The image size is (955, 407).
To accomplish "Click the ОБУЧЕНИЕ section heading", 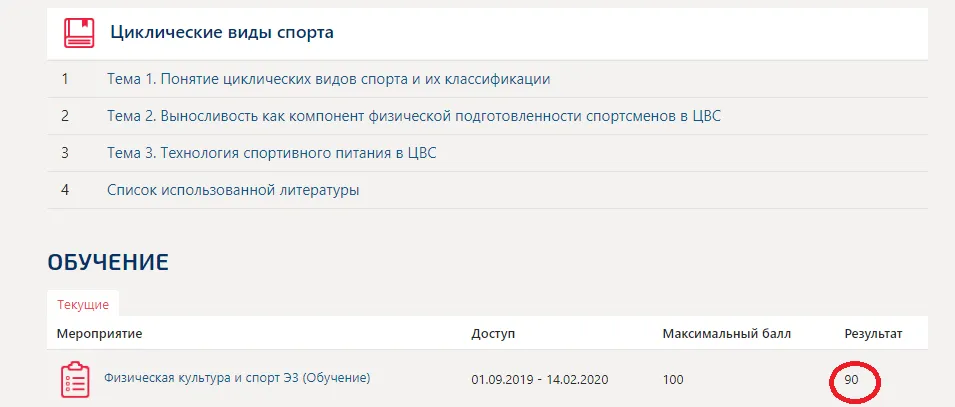I will 107,262.
